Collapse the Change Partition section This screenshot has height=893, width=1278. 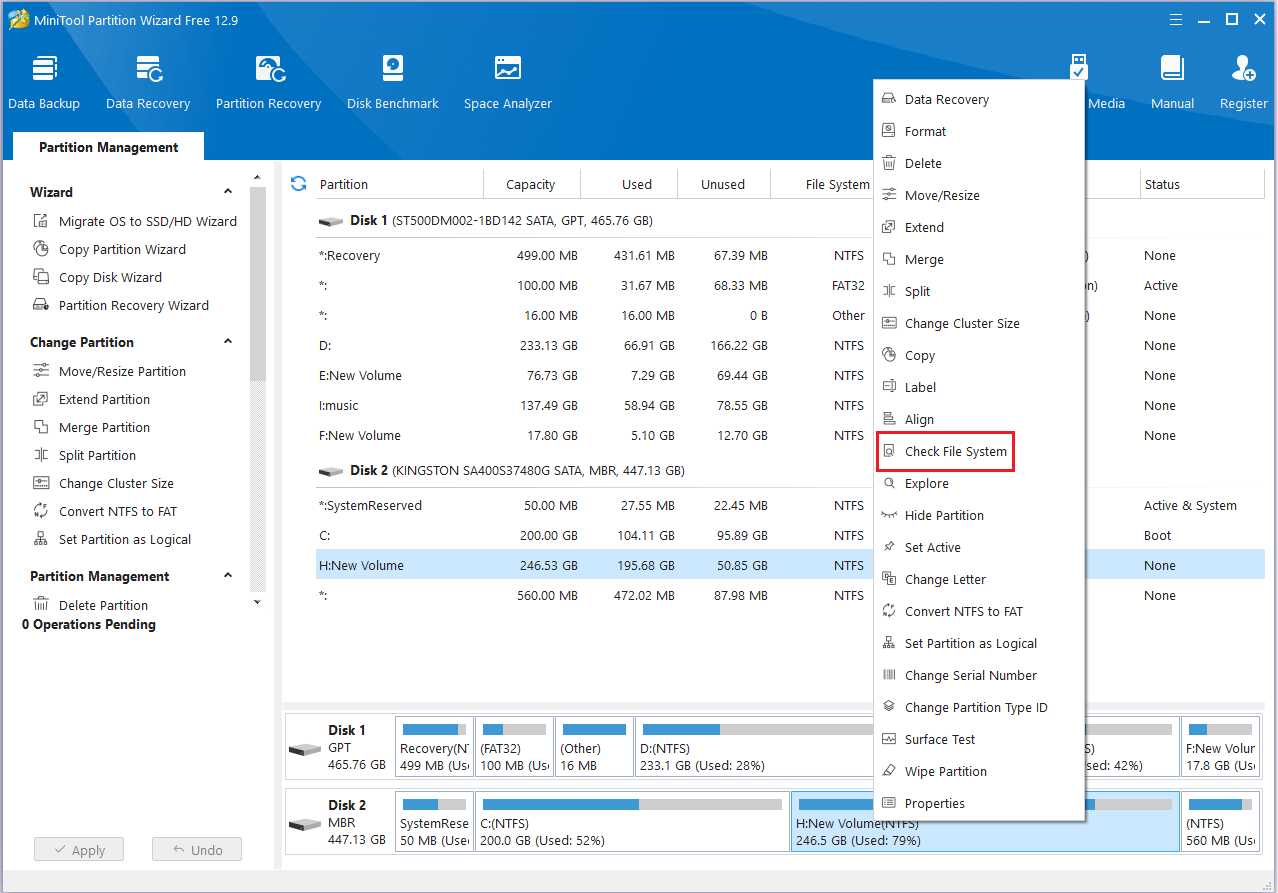[228, 342]
